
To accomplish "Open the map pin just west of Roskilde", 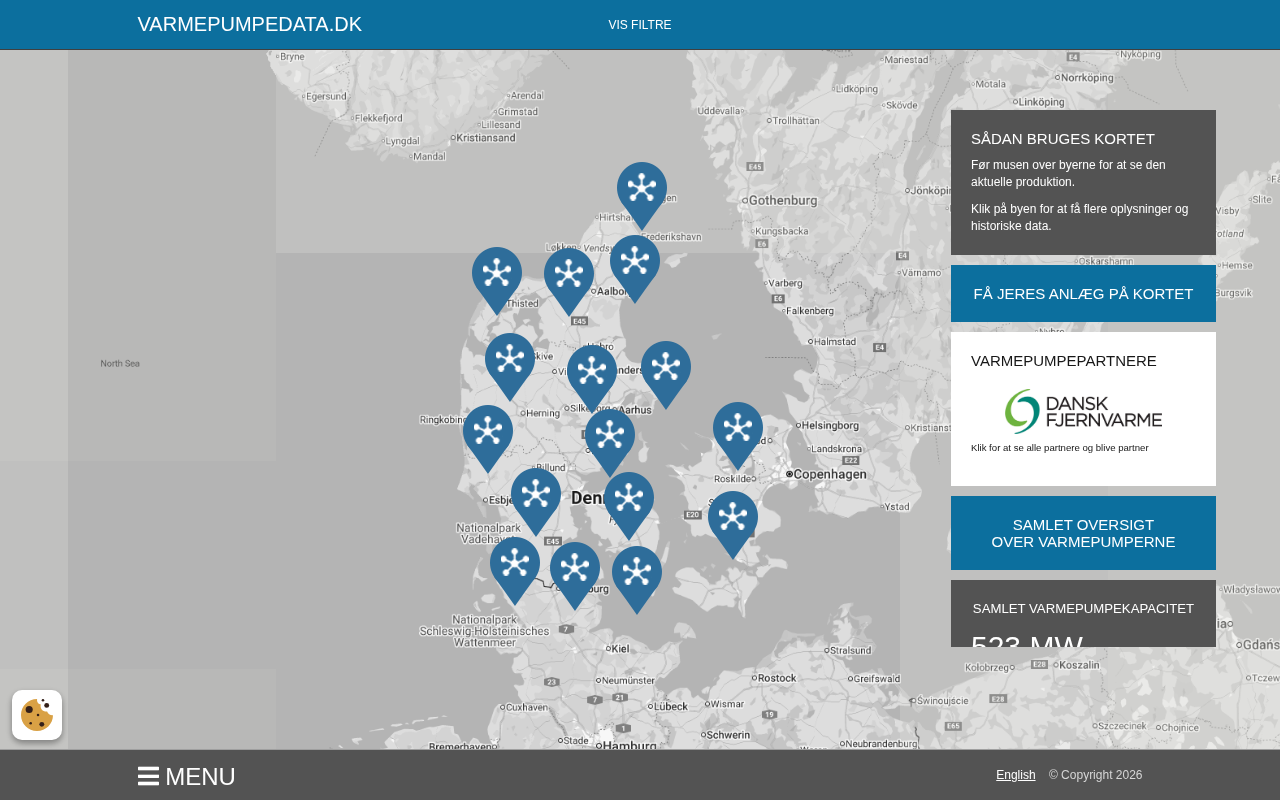I will pos(738,430).
